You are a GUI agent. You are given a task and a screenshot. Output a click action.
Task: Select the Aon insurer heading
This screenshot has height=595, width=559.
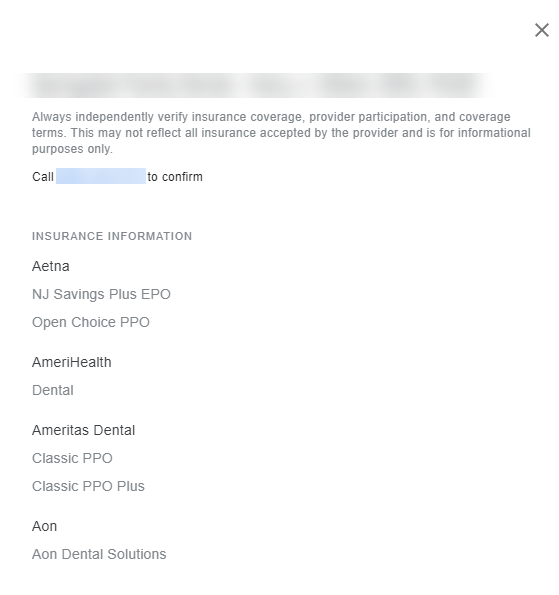pyautogui.click(x=44, y=526)
